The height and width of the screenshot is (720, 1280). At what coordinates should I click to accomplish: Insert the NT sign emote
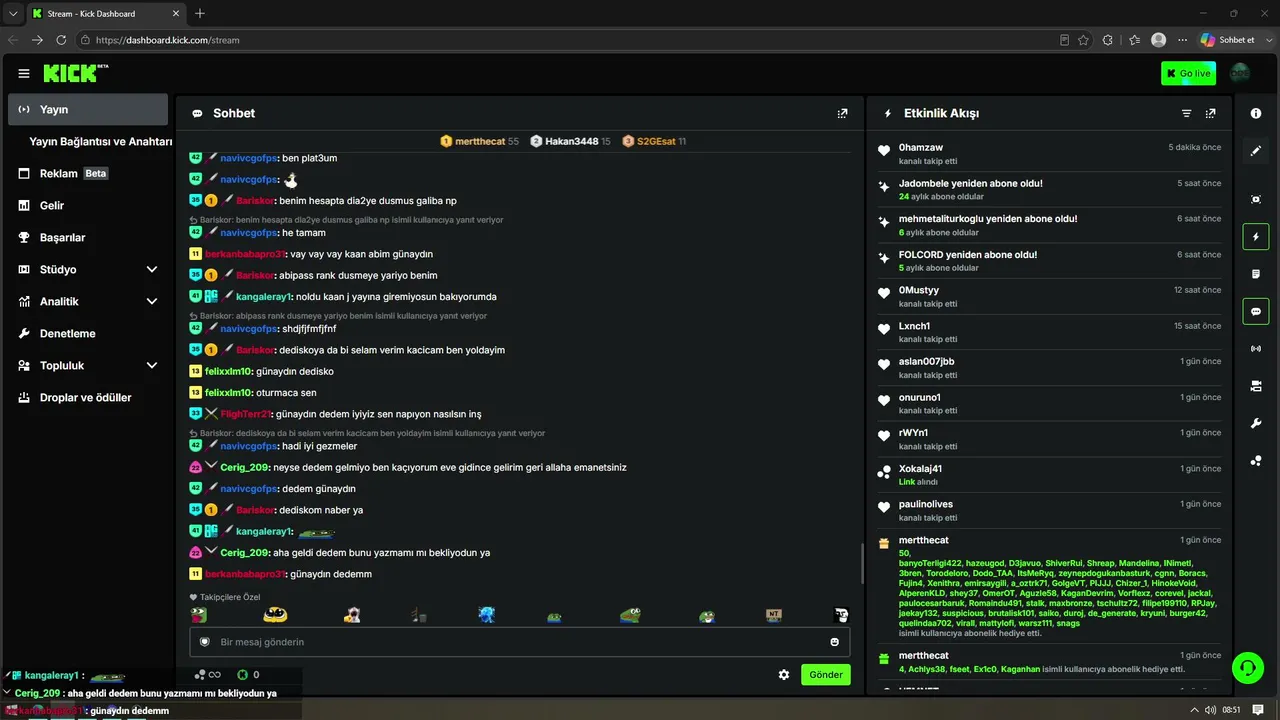pyautogui.click(x=773, y=614)
